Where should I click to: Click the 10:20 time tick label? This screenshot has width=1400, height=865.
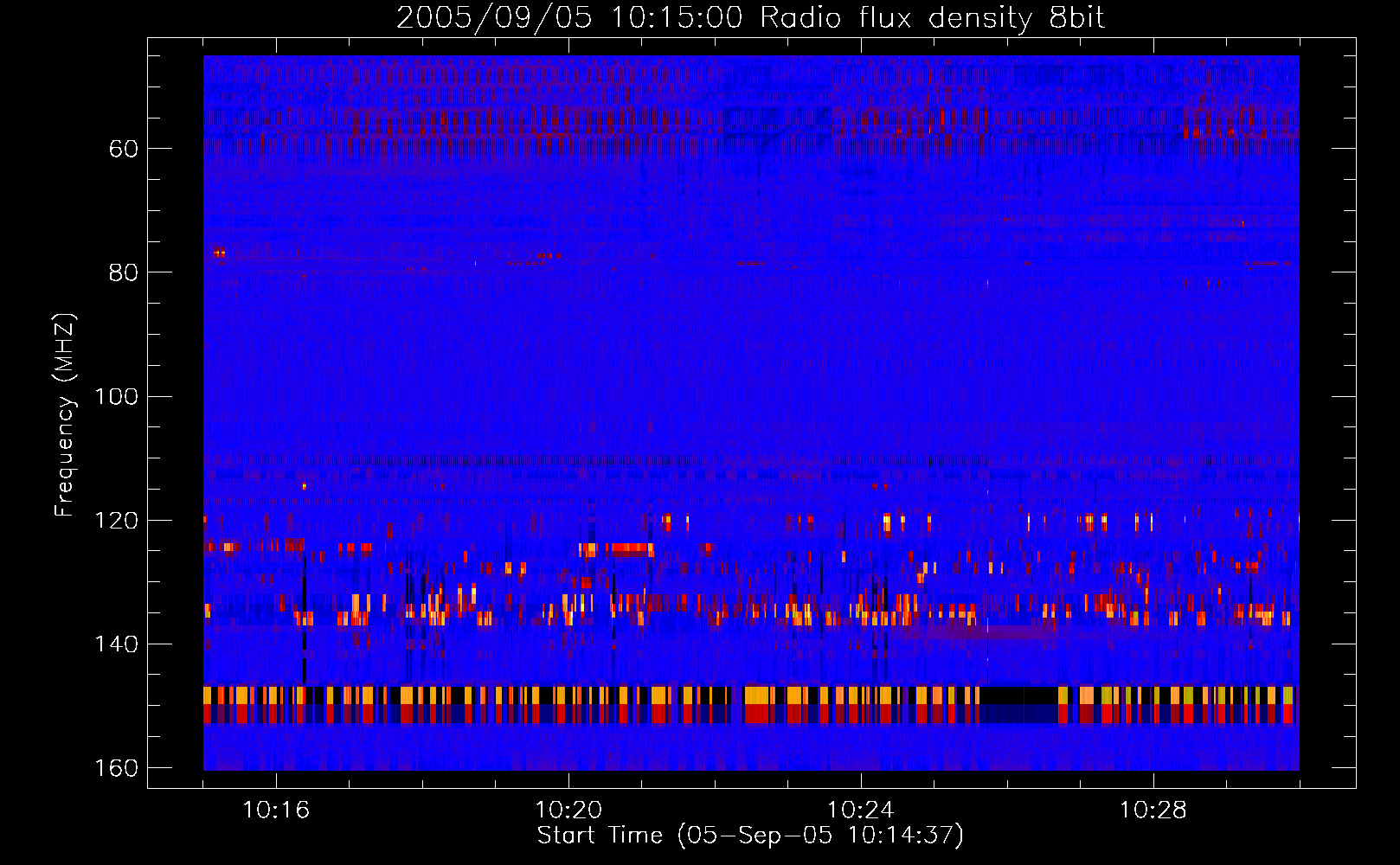click(x=568, y=811)
